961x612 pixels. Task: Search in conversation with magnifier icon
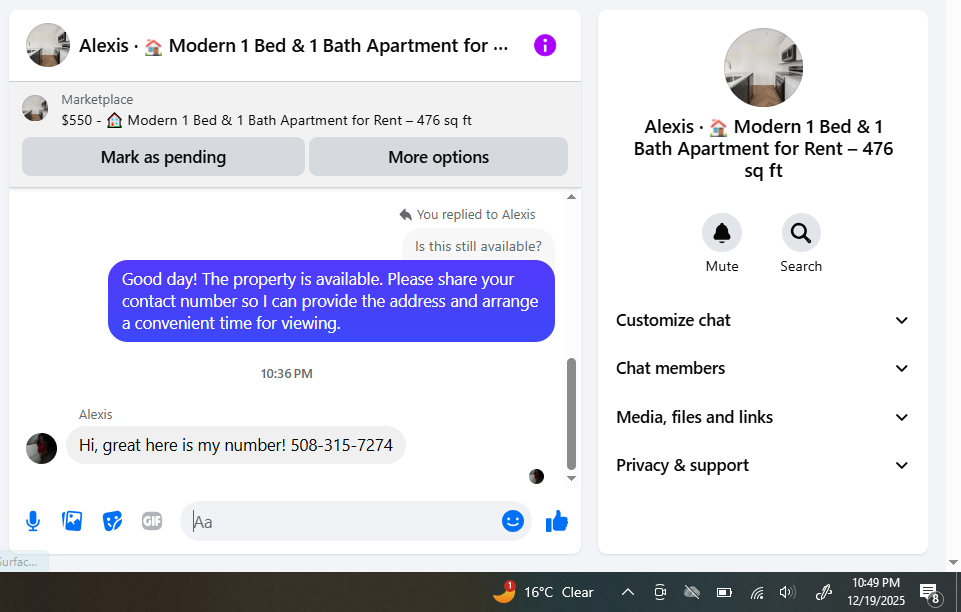[801, 233]
